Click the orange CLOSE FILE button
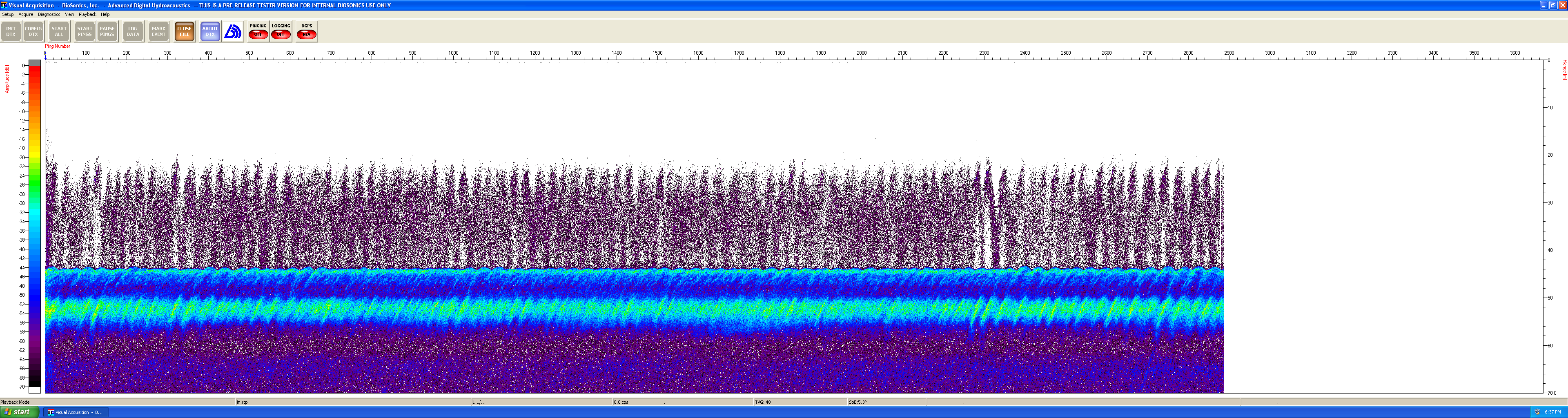Viewport: 1568px width, 418px height. tap(185, 32)
